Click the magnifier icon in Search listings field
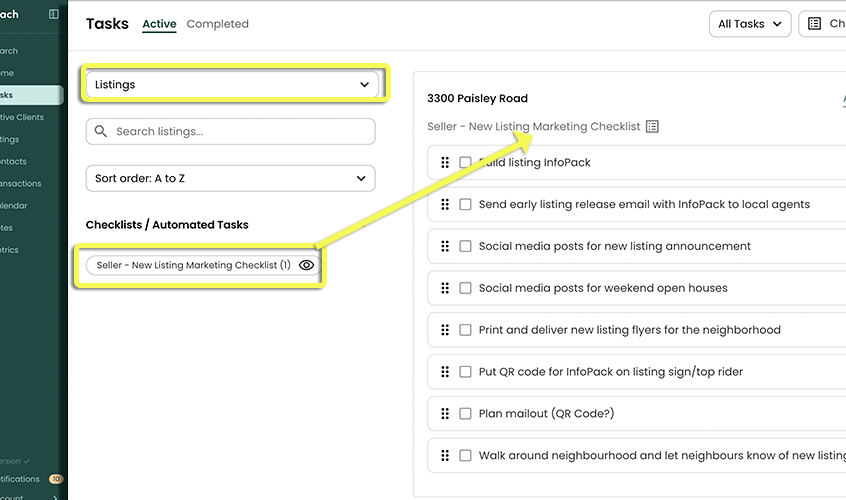This screenshot has height=500, width=846. point(101,131)
